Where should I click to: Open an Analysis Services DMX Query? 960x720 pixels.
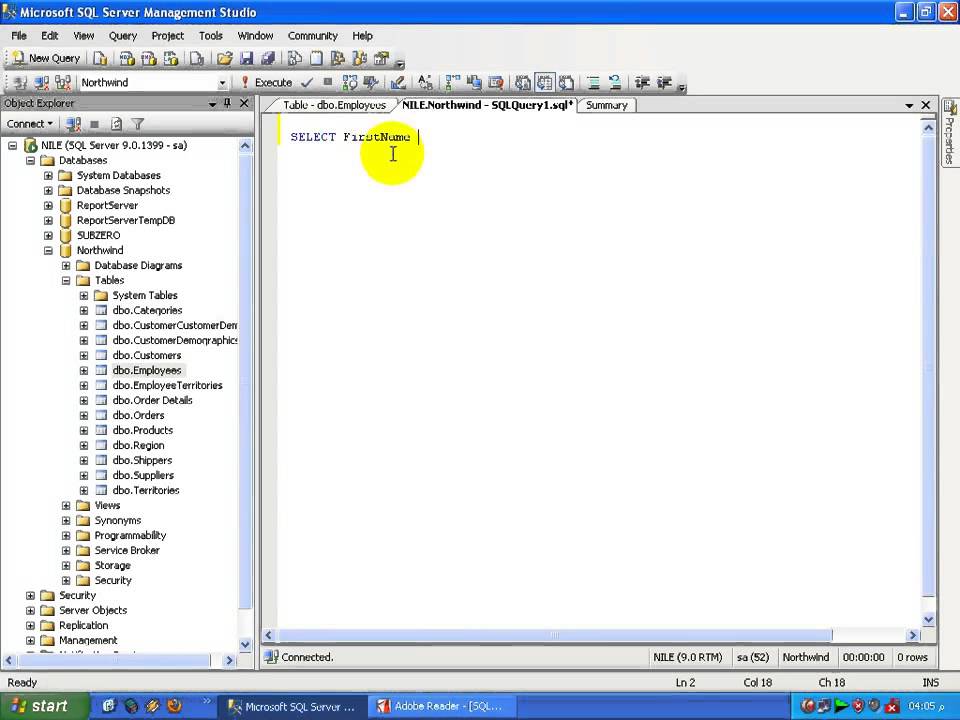149,58
